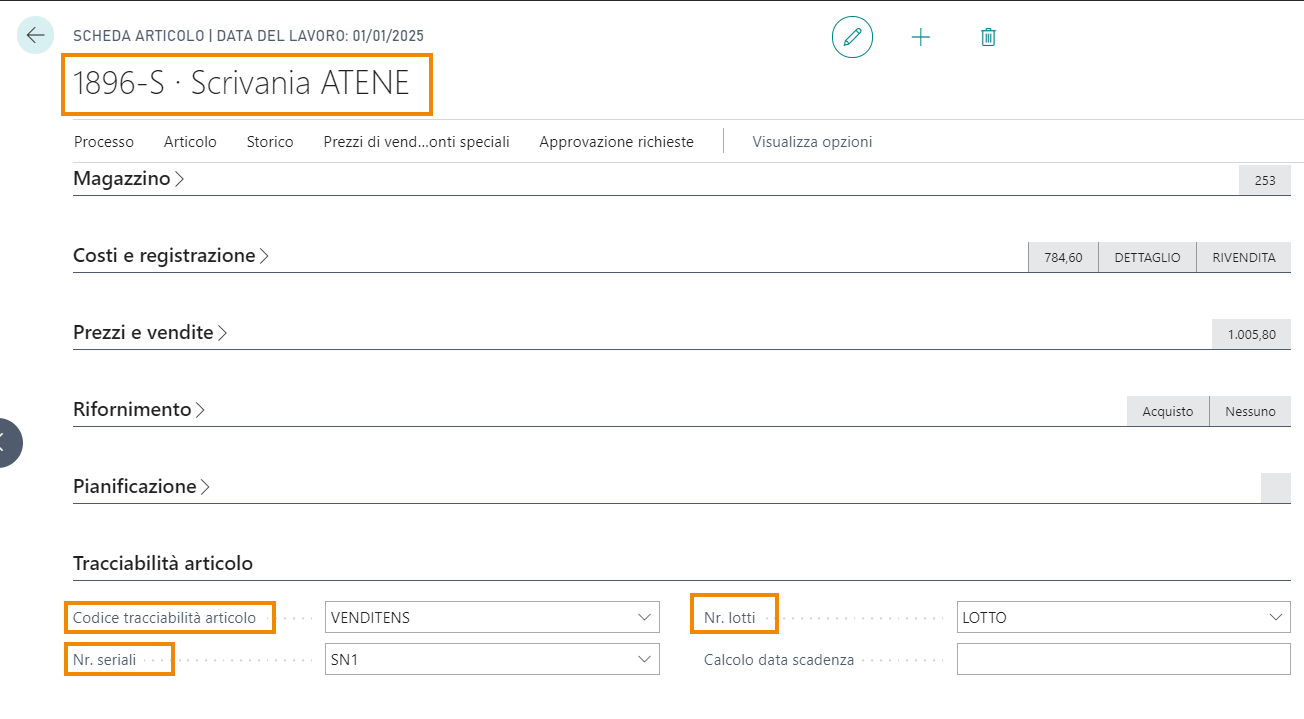This screenshot has height=719, width=1304.
Task: Click the plus icon to create new item
Action: pyautogui.click(x=921, y=37)
